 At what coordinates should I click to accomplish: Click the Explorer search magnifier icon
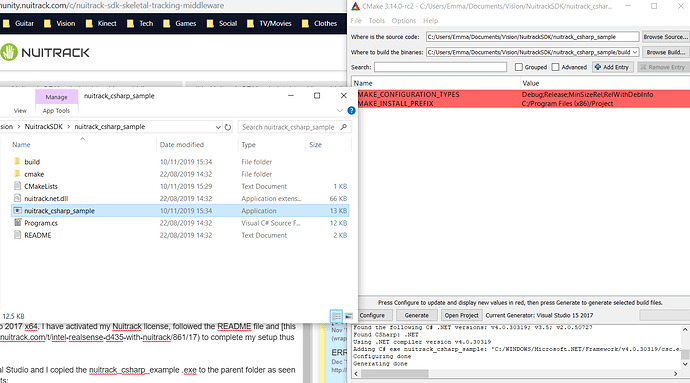point(344,127)
